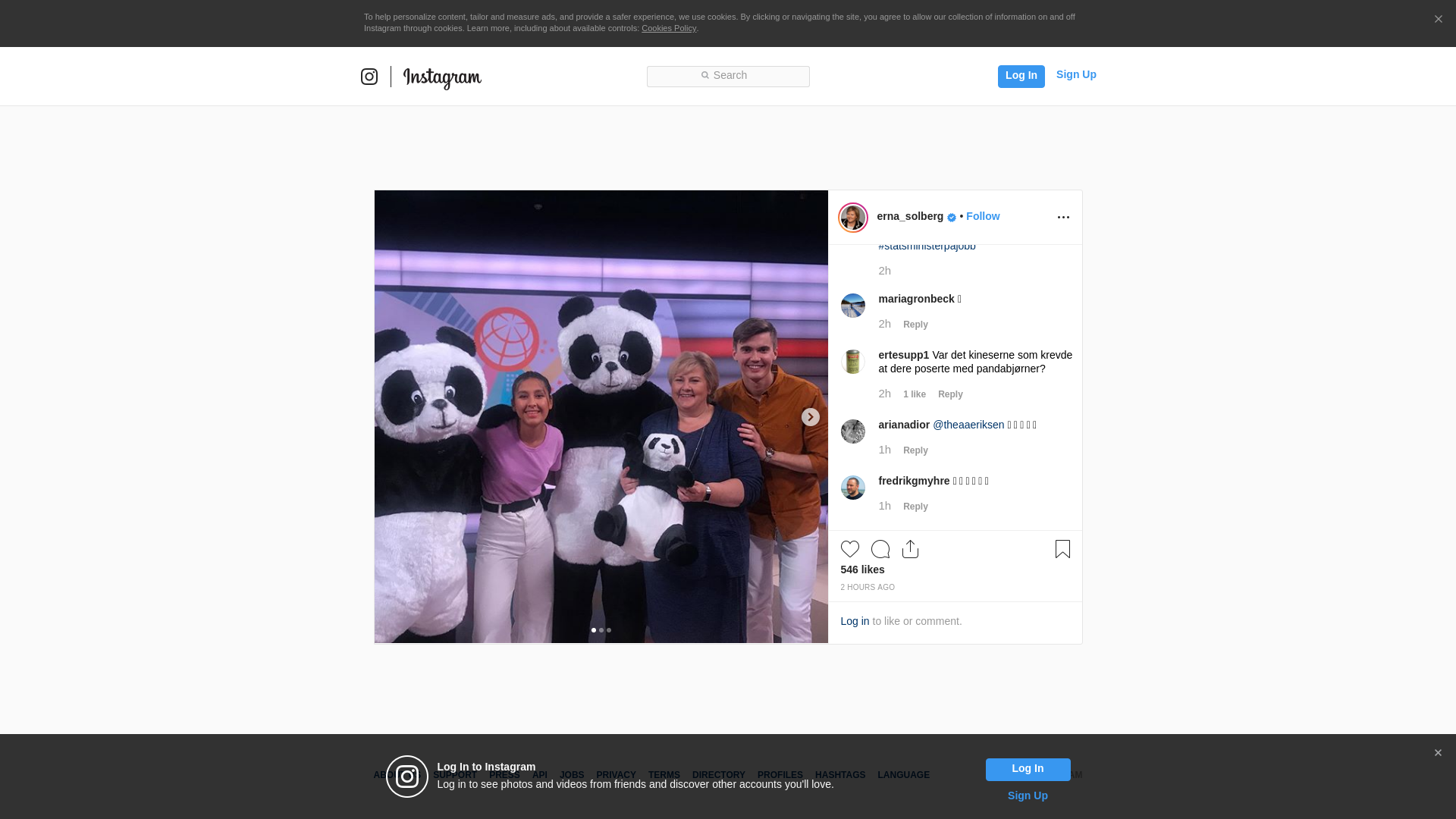Open mariagronbeck's username link

point(916,299)
